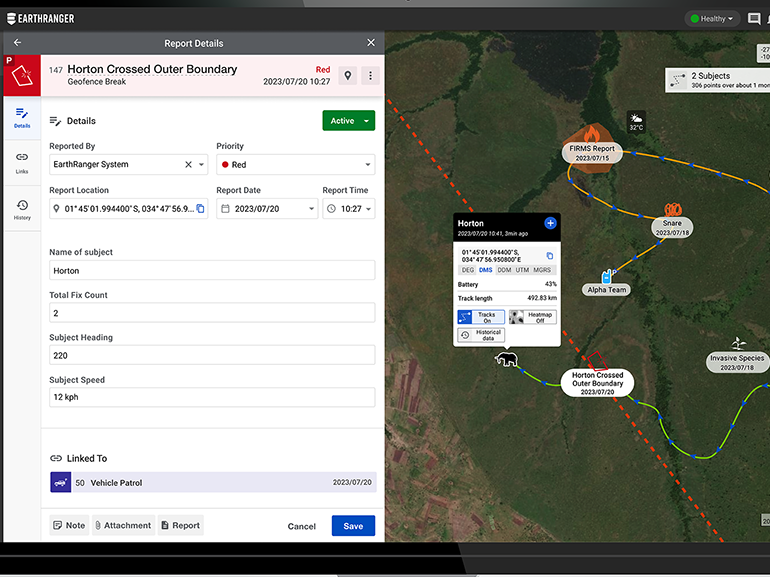
Task: Click the blue plus icon on Horton popup
Action: pos(550,223)
